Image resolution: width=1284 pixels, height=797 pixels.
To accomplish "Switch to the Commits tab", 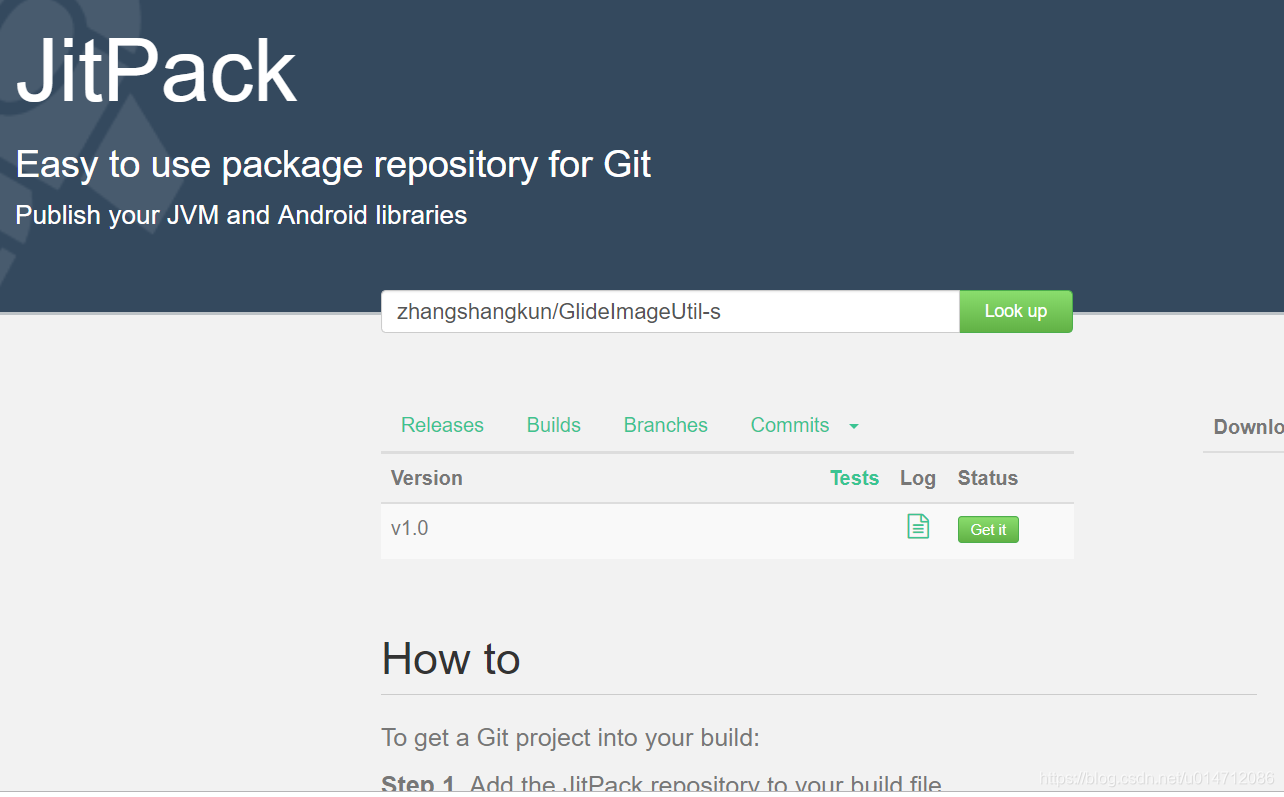I will (x=790, y=425).
